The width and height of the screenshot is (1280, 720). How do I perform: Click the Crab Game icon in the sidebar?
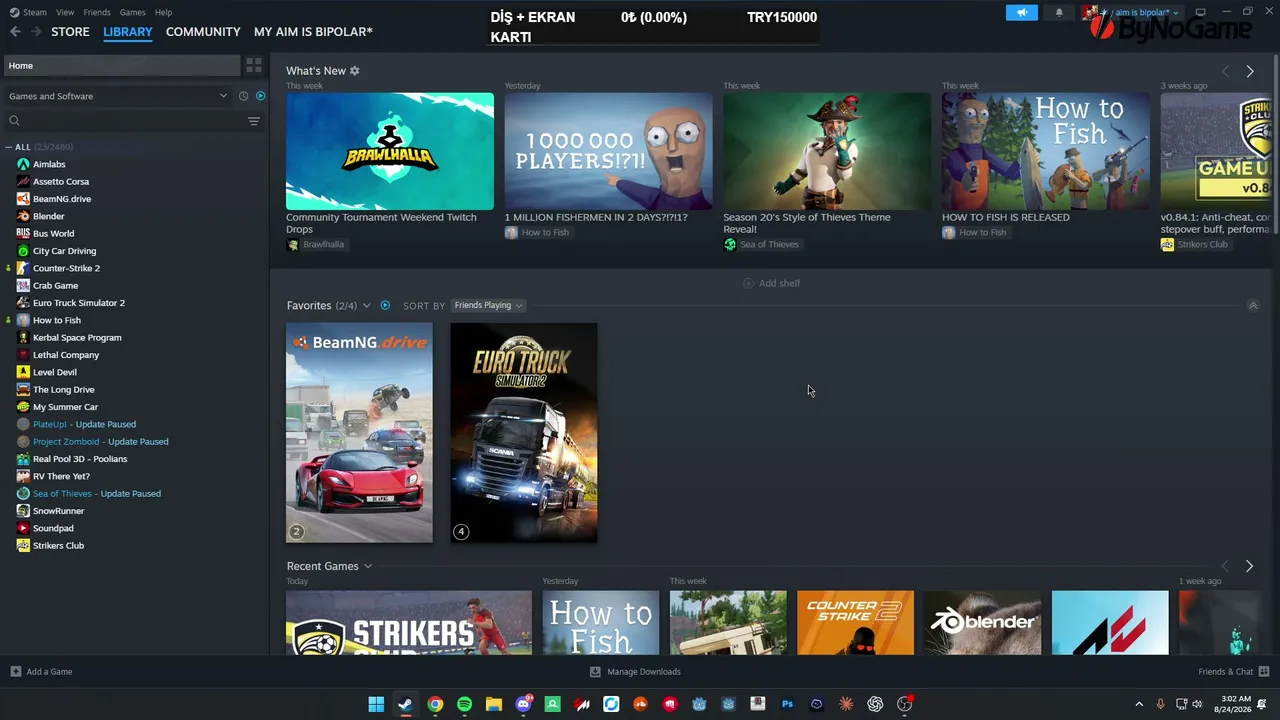click(x=23, y=286)
